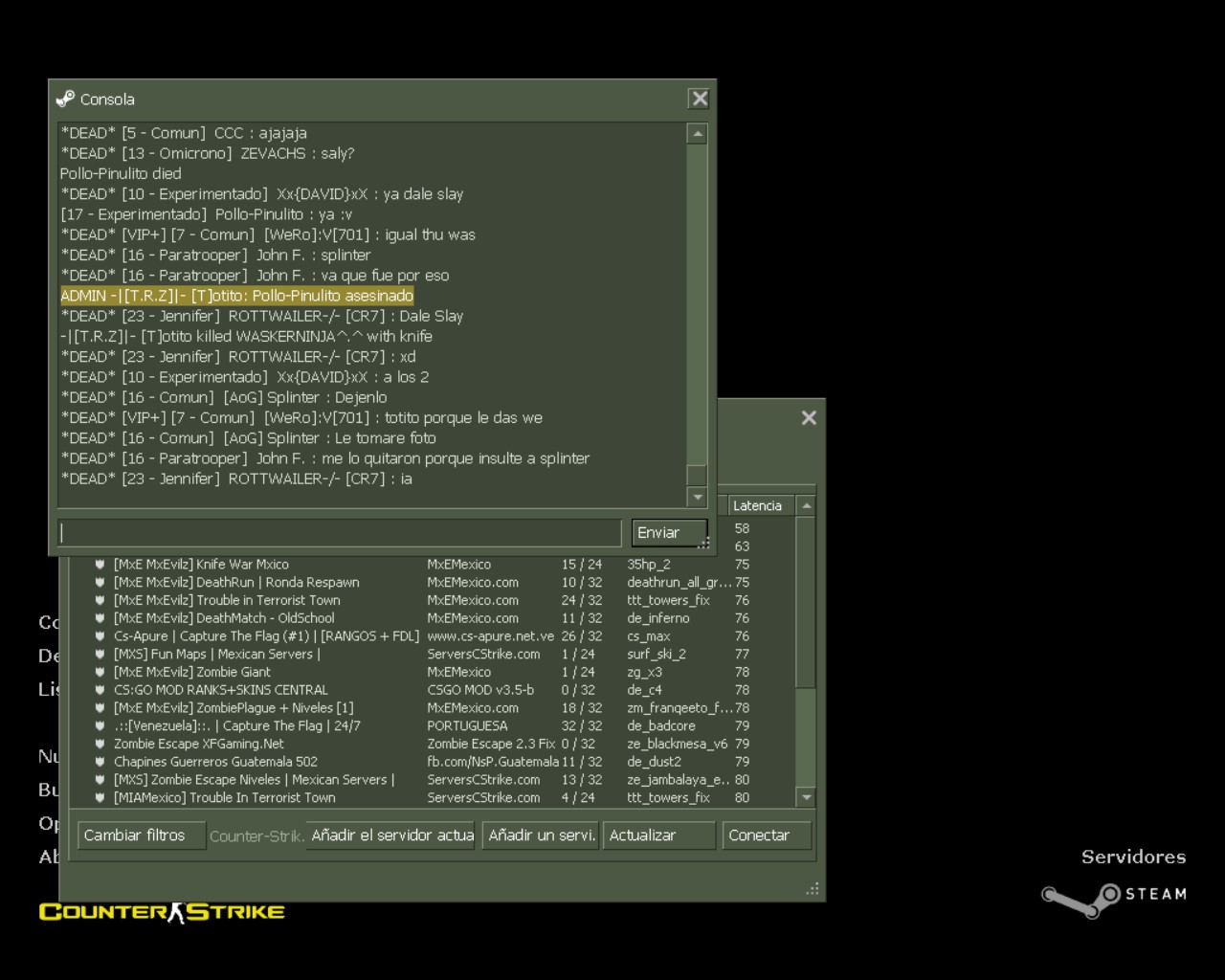The height and width of the screenshot is (980, 1225).
Task: Click the server list scroll down arrow
Action: coord(806,797)
